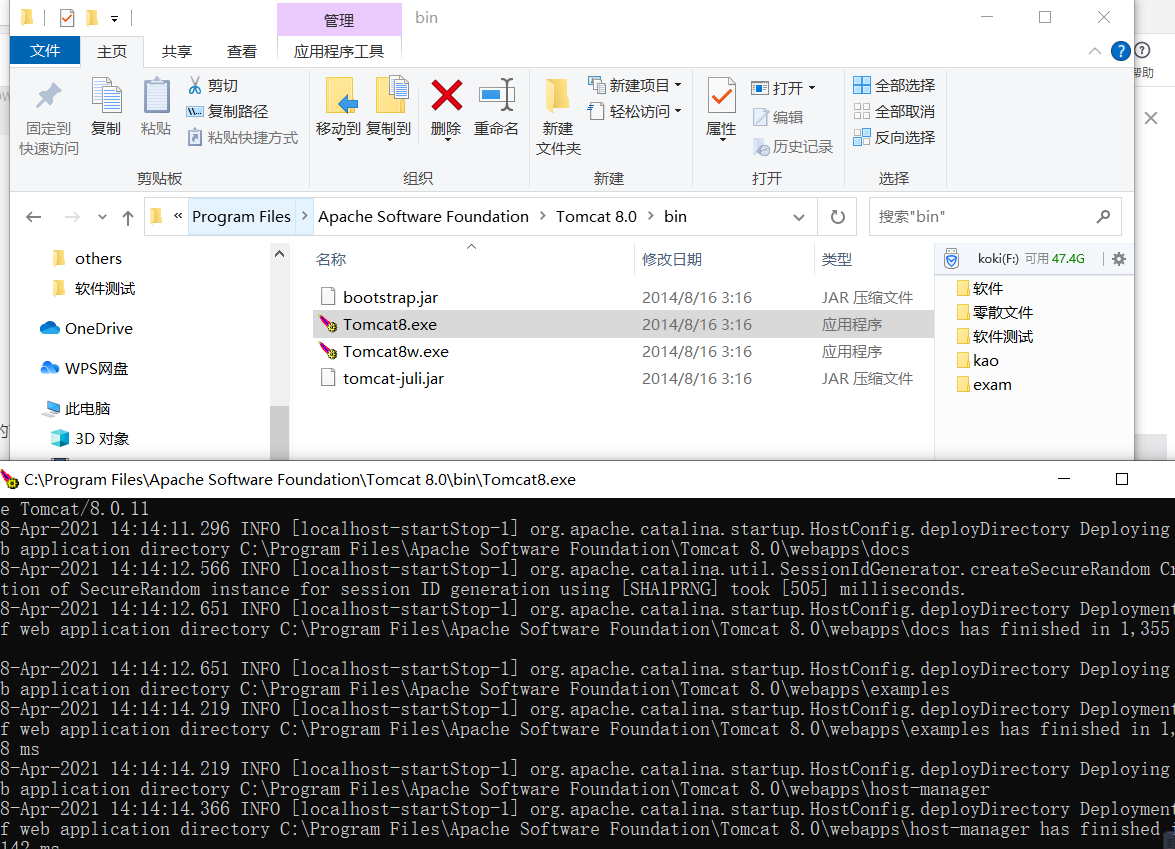Open the New item (新建项目) dropdown

coord(635,85)
